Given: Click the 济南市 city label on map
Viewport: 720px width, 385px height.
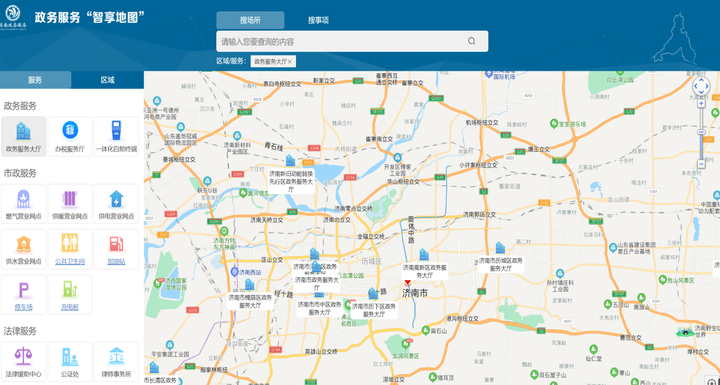Looking at the screenshot, I should (x=415, y=292).
